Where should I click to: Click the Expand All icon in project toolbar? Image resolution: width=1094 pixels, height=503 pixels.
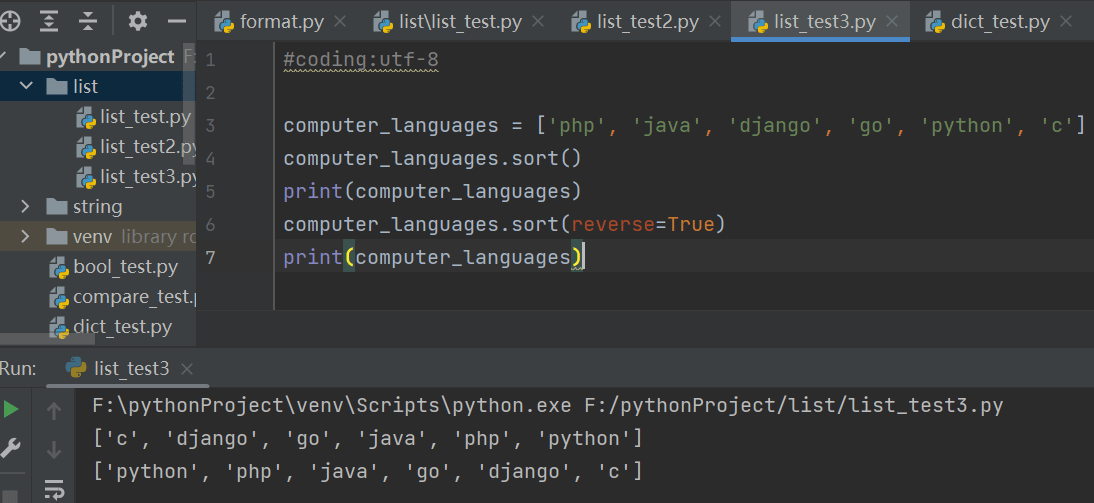49,22
